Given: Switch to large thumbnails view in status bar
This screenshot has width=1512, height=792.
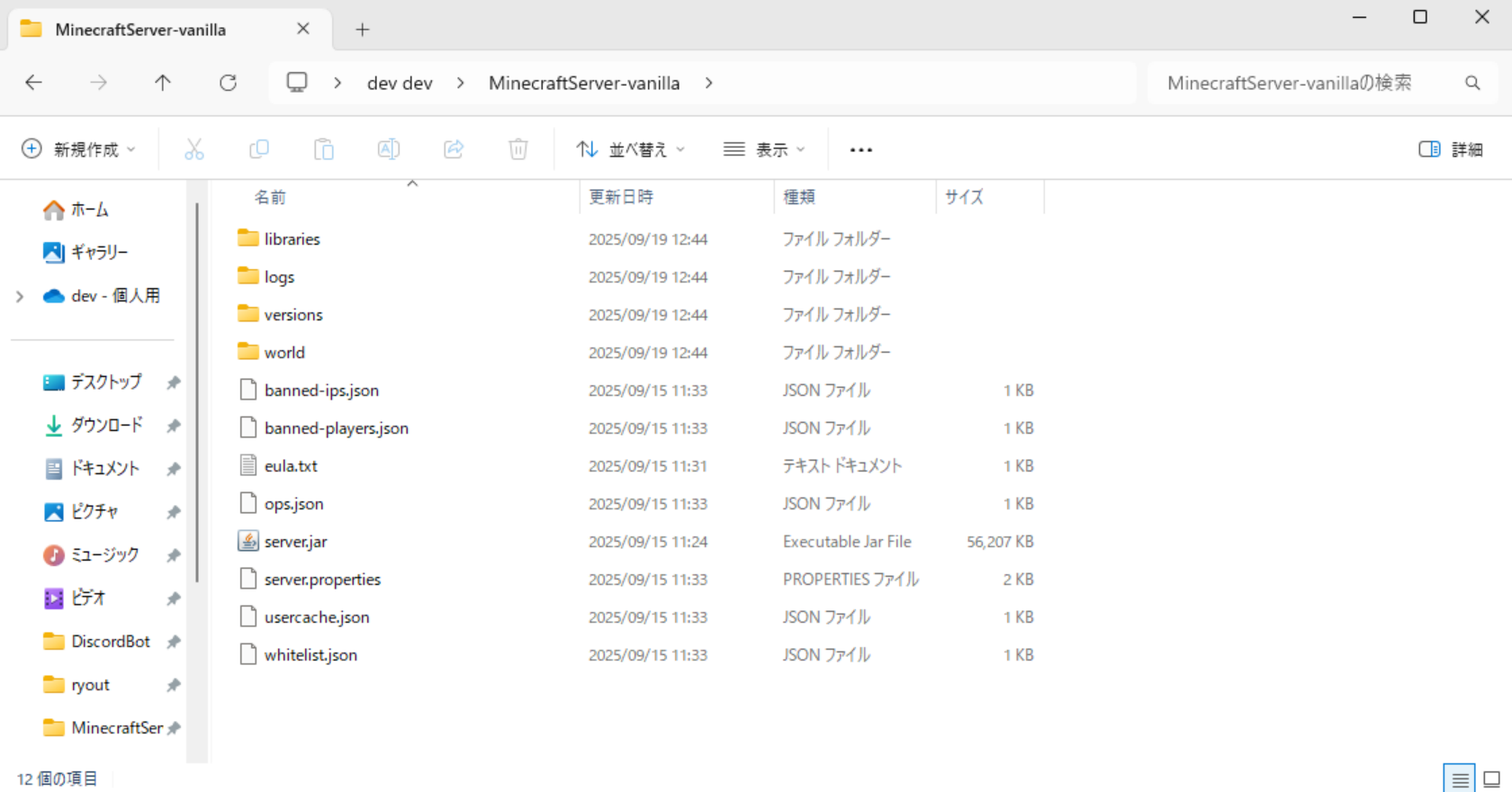Looking at the screenshot, I should (x=1491, y=778).
